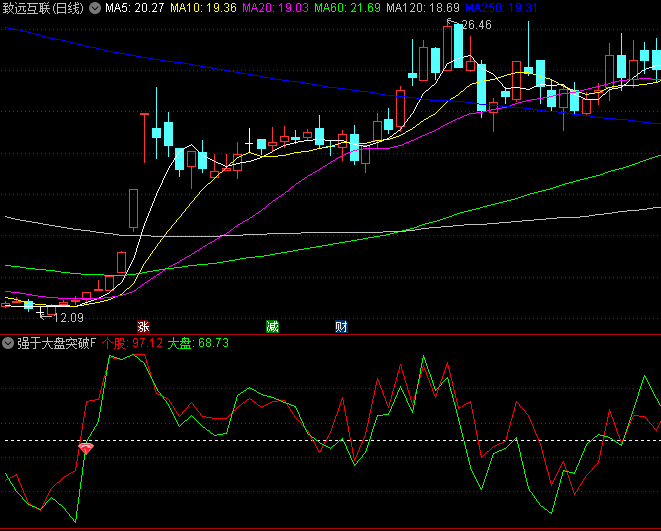
Task: Open the dropdown arrow beside 致远互联(日线)
Action: pos(95,8)
